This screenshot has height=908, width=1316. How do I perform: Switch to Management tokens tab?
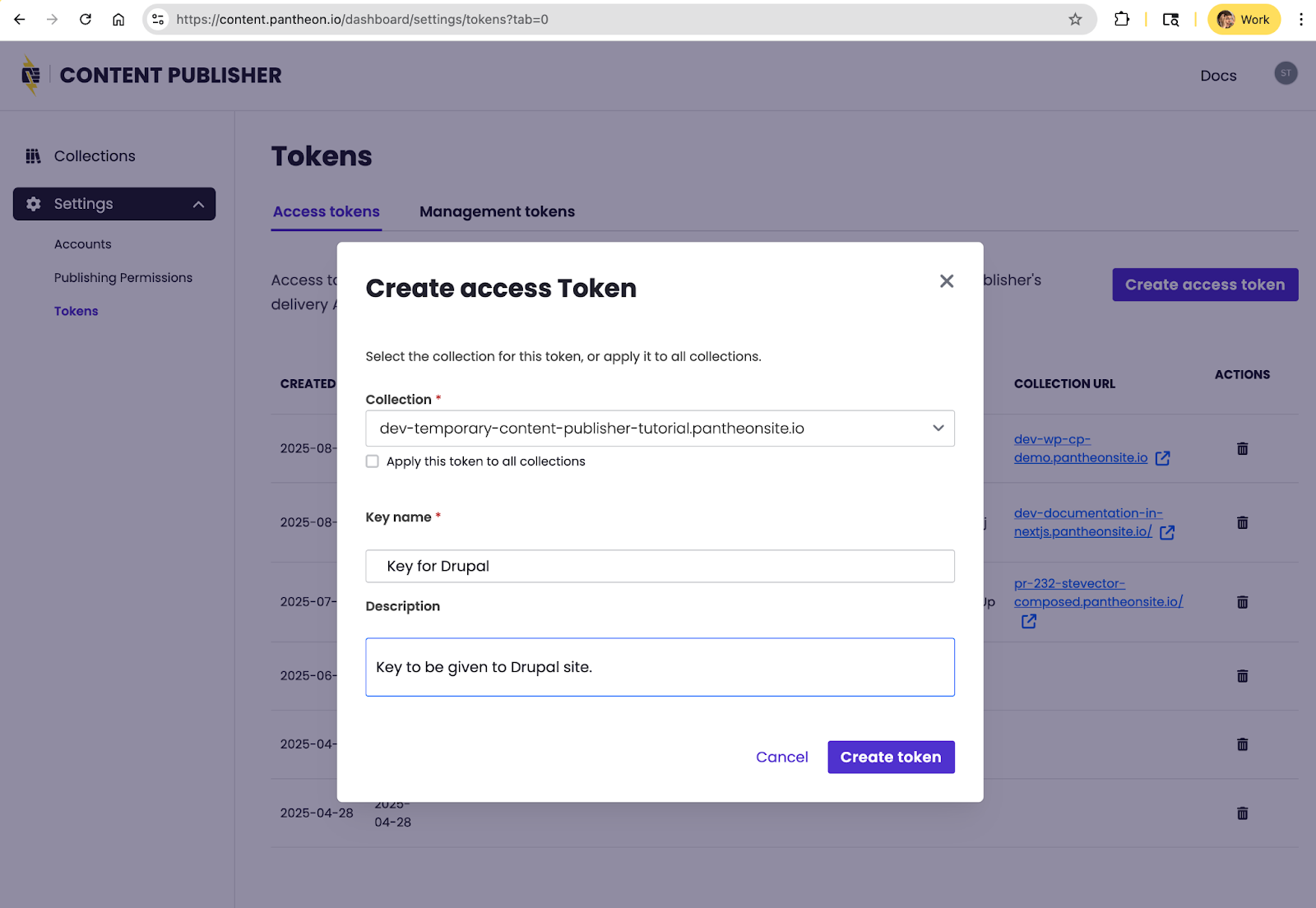pos(497,212)
